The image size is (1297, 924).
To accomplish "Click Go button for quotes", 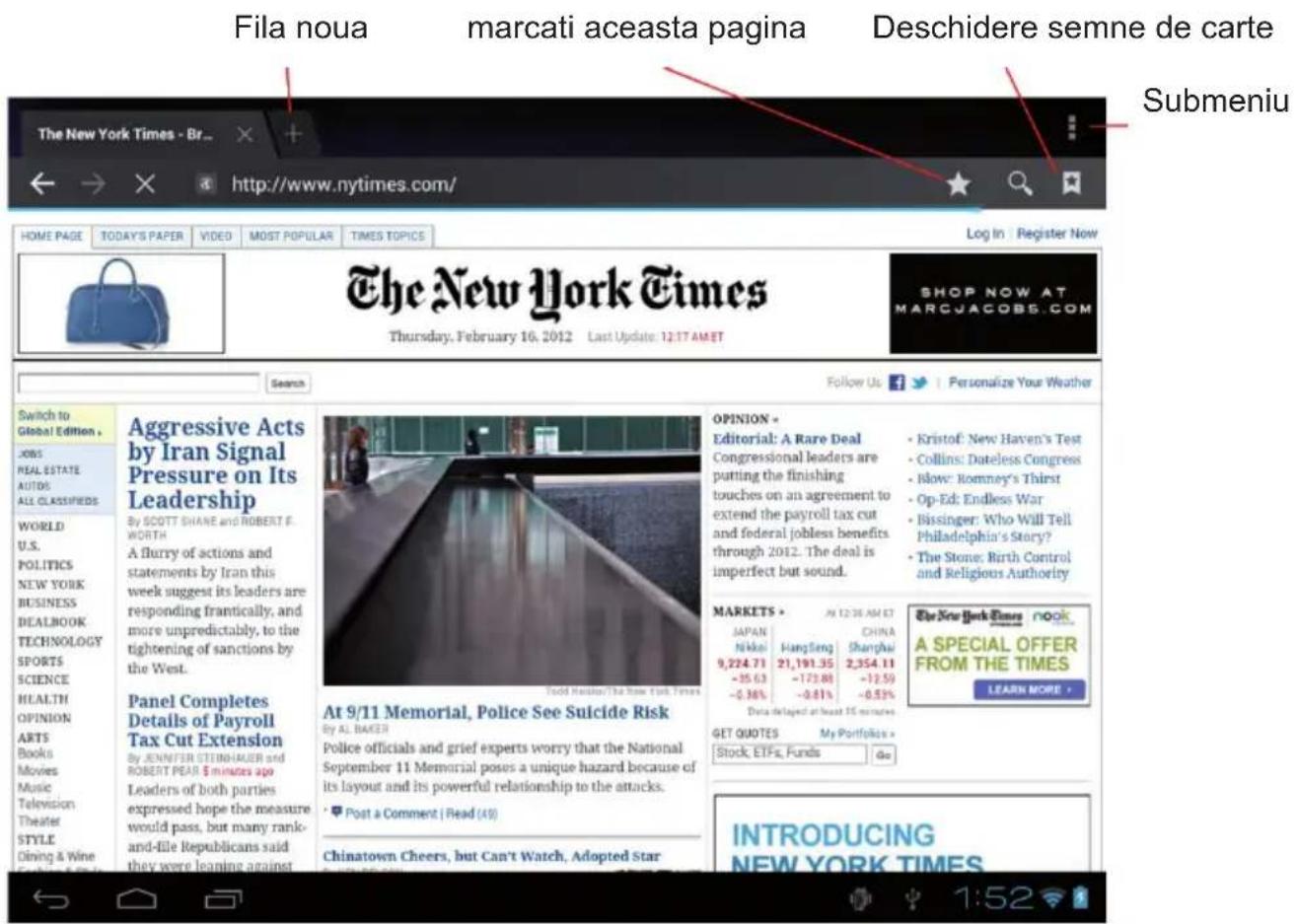I will (x=884, y=754).
